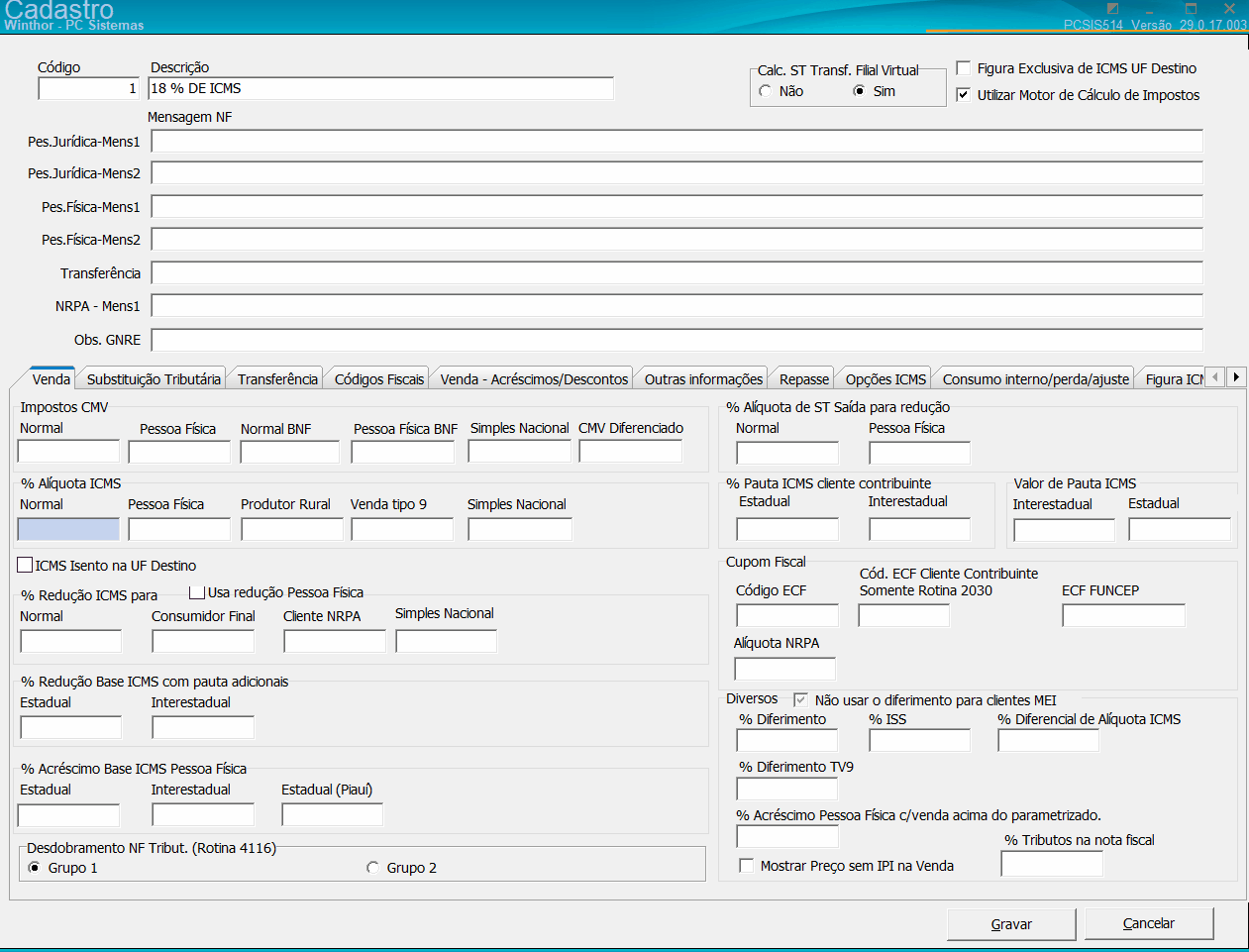Click Interestadual field under Valor de Pauta ICMS

(x=1064, y=529)
